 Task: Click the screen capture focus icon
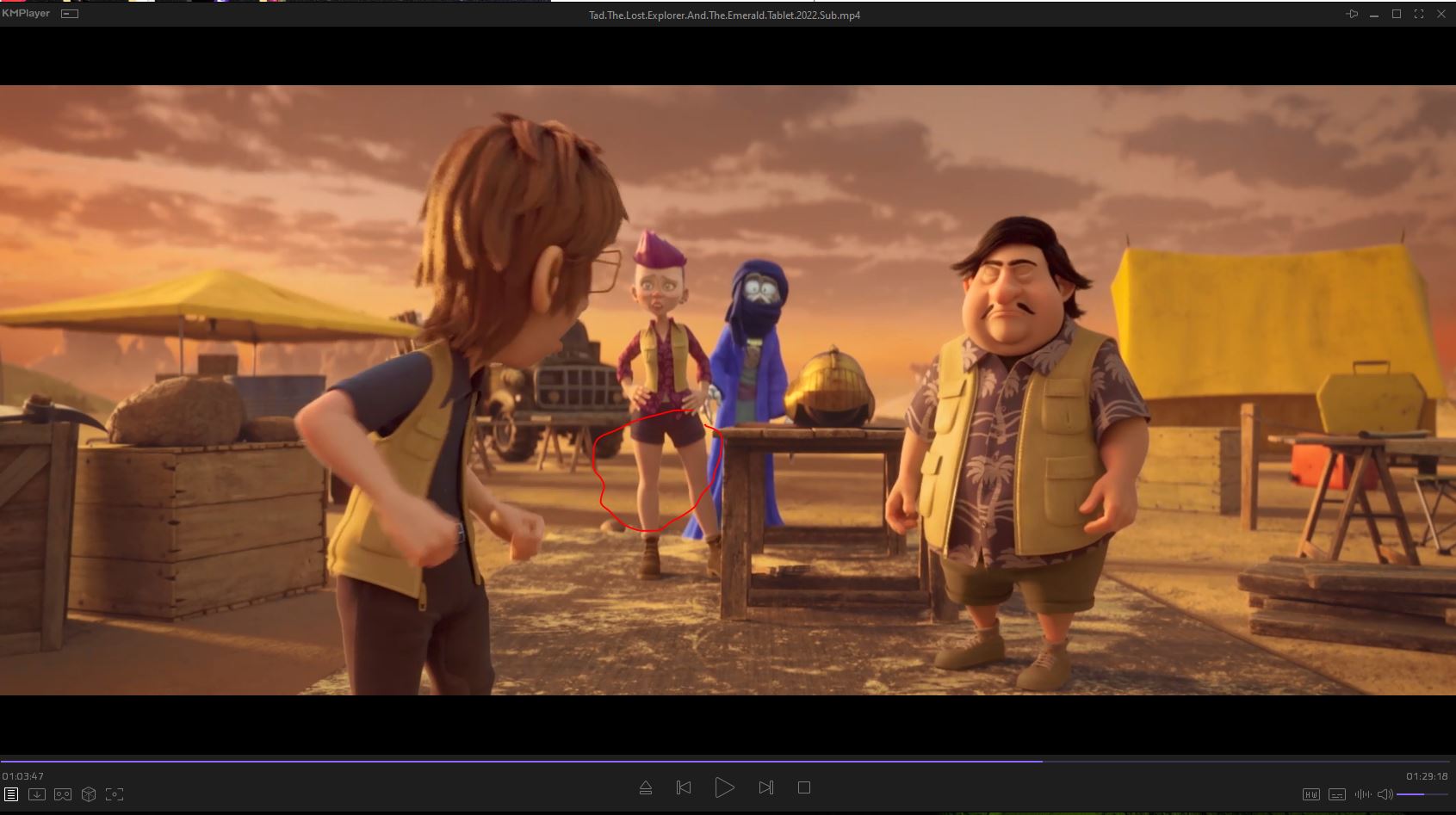(115, 794)
